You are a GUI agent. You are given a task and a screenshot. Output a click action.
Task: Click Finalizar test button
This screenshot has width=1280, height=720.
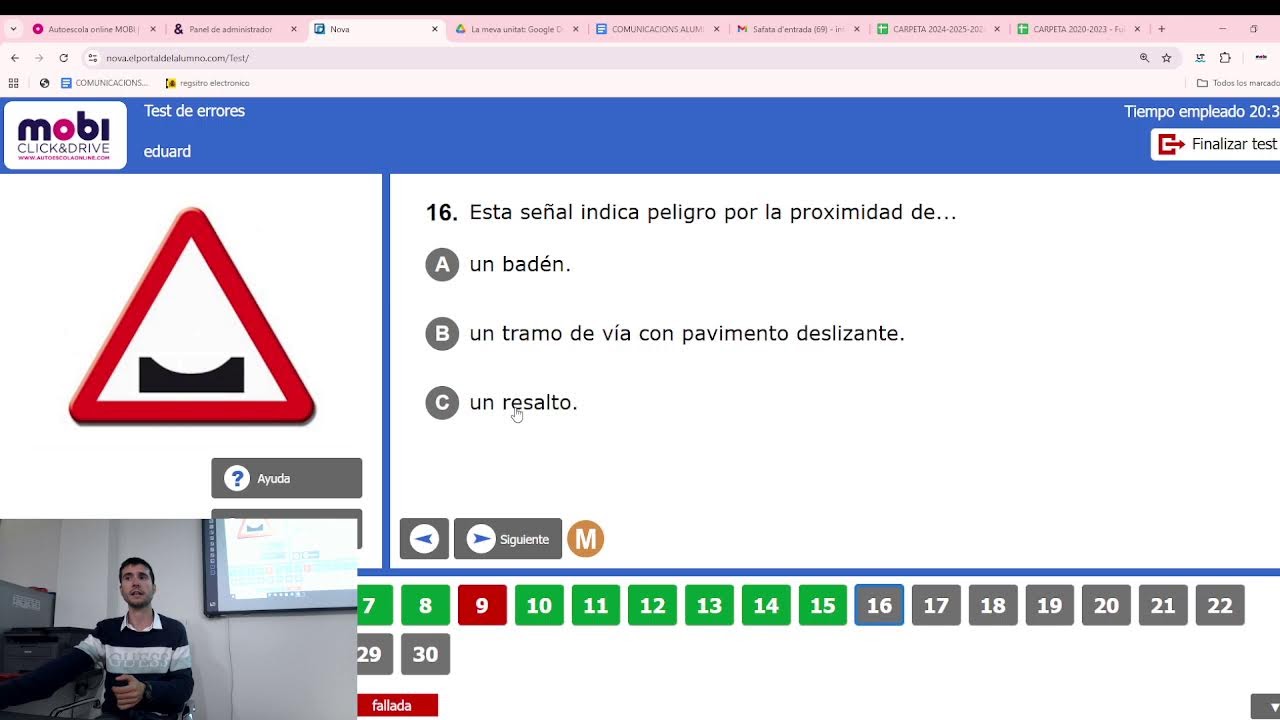1216,144
